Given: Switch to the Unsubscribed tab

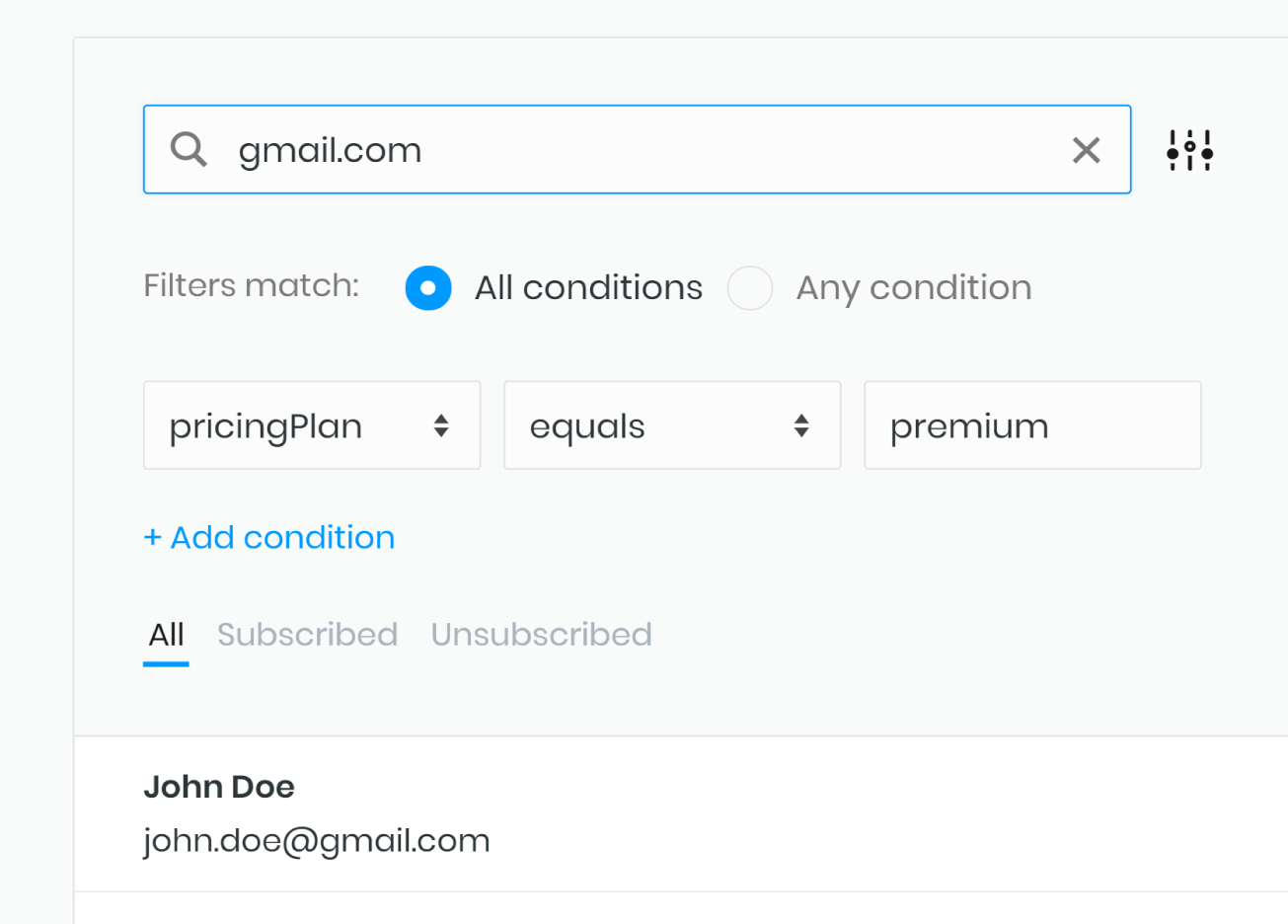Looking at the screenshot, I should (541, 635).
